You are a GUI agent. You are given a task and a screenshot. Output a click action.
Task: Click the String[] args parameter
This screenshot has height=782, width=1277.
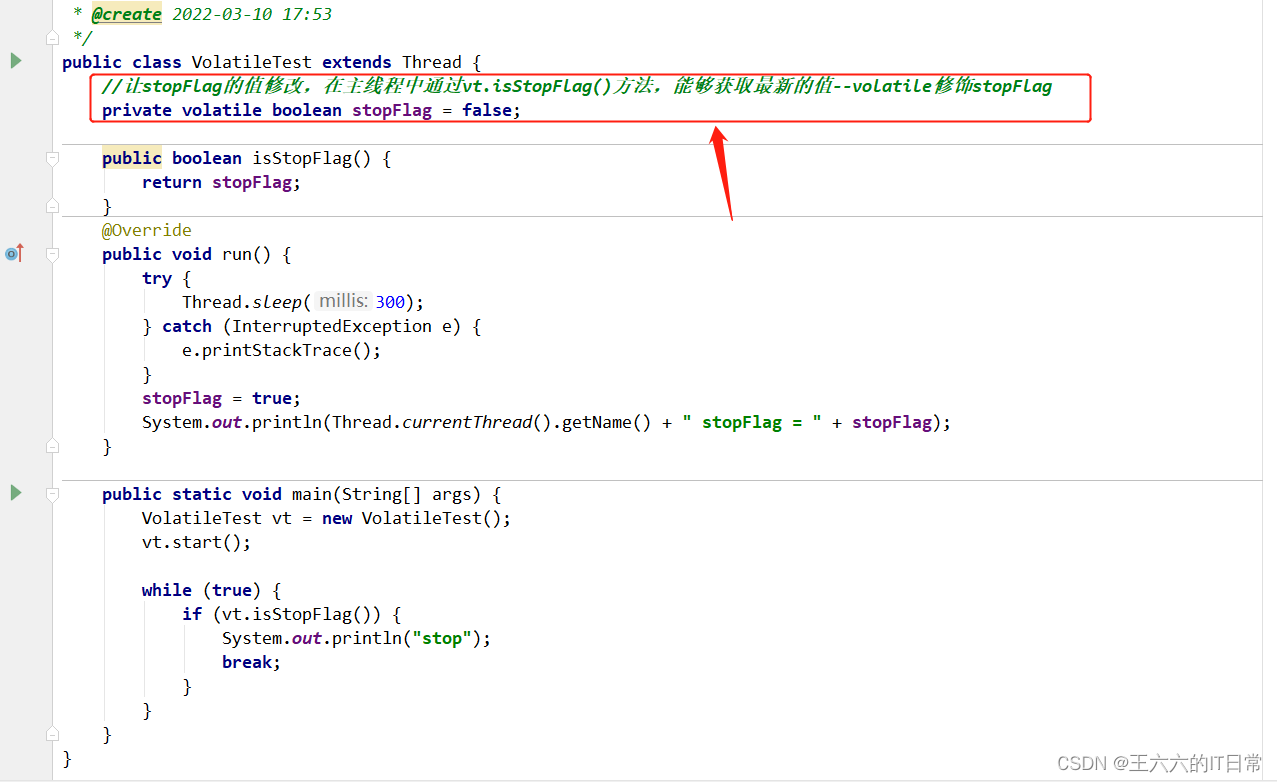407,494
